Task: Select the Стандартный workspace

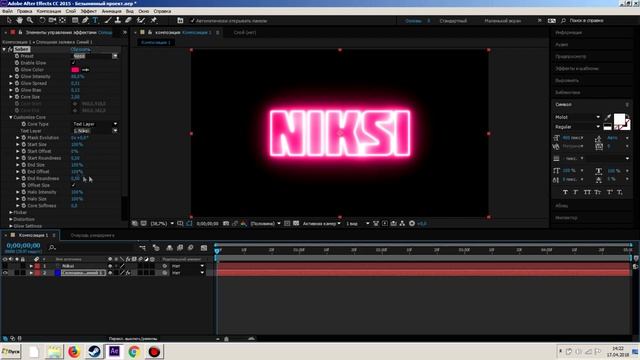Action: 453,20
